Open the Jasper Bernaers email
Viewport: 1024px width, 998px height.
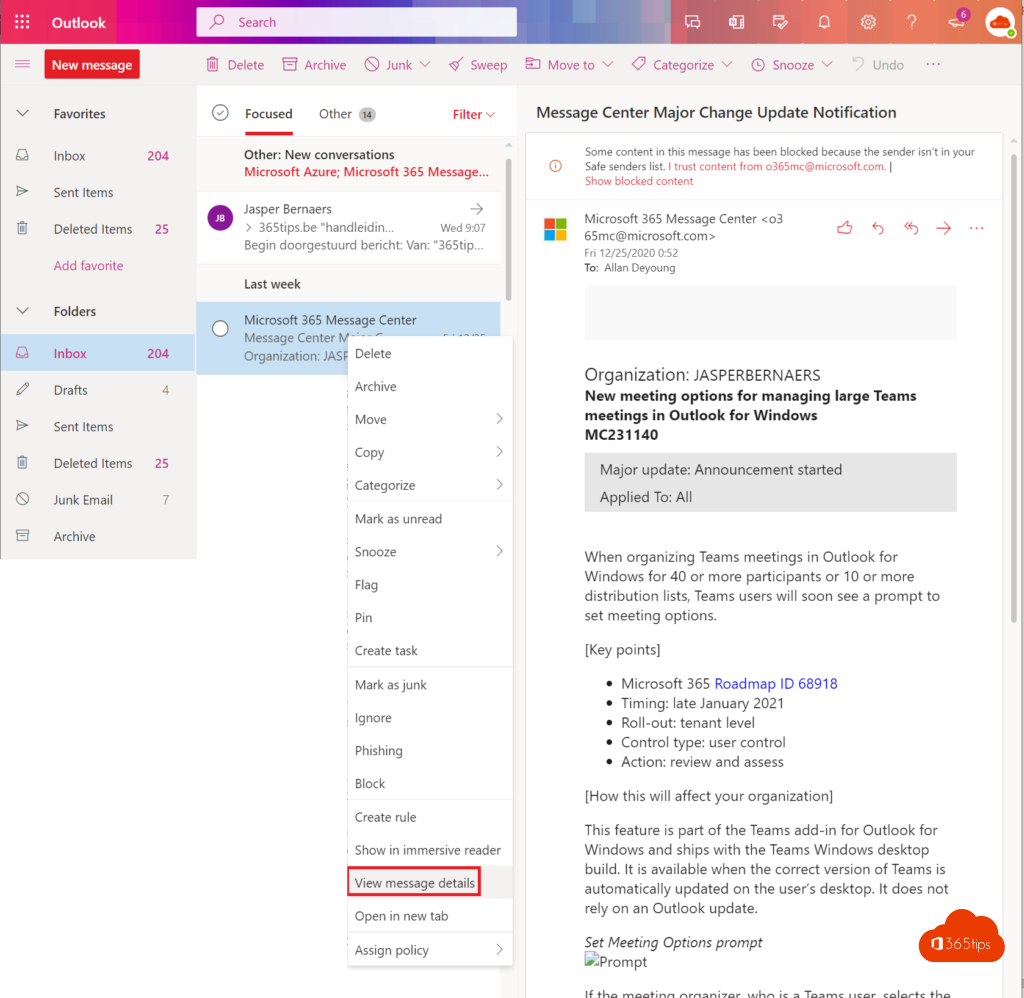[349, 227]
